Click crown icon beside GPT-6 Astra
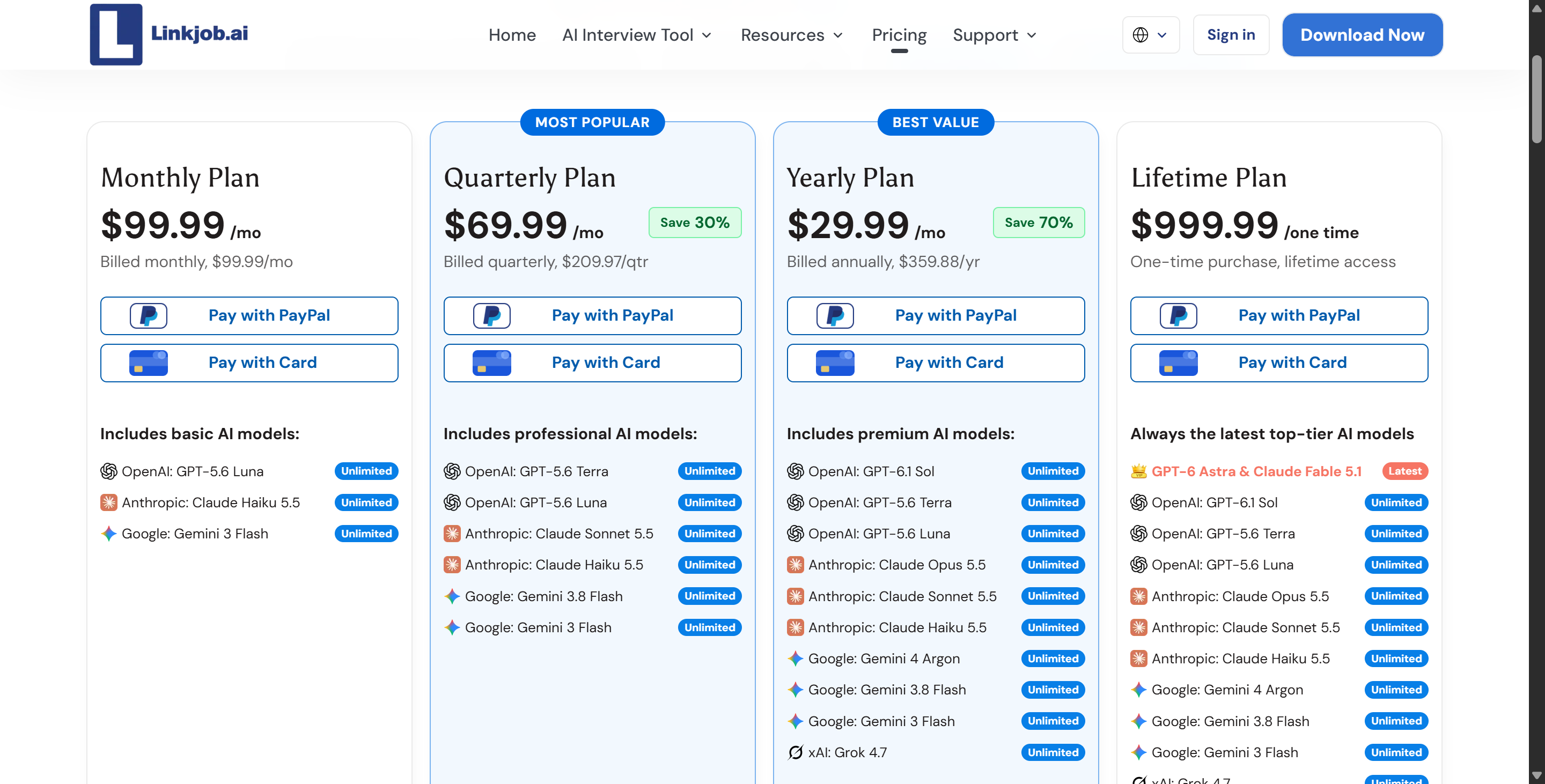The image size is (1545, 784). pyautogui.click(x=1138, y=471)
